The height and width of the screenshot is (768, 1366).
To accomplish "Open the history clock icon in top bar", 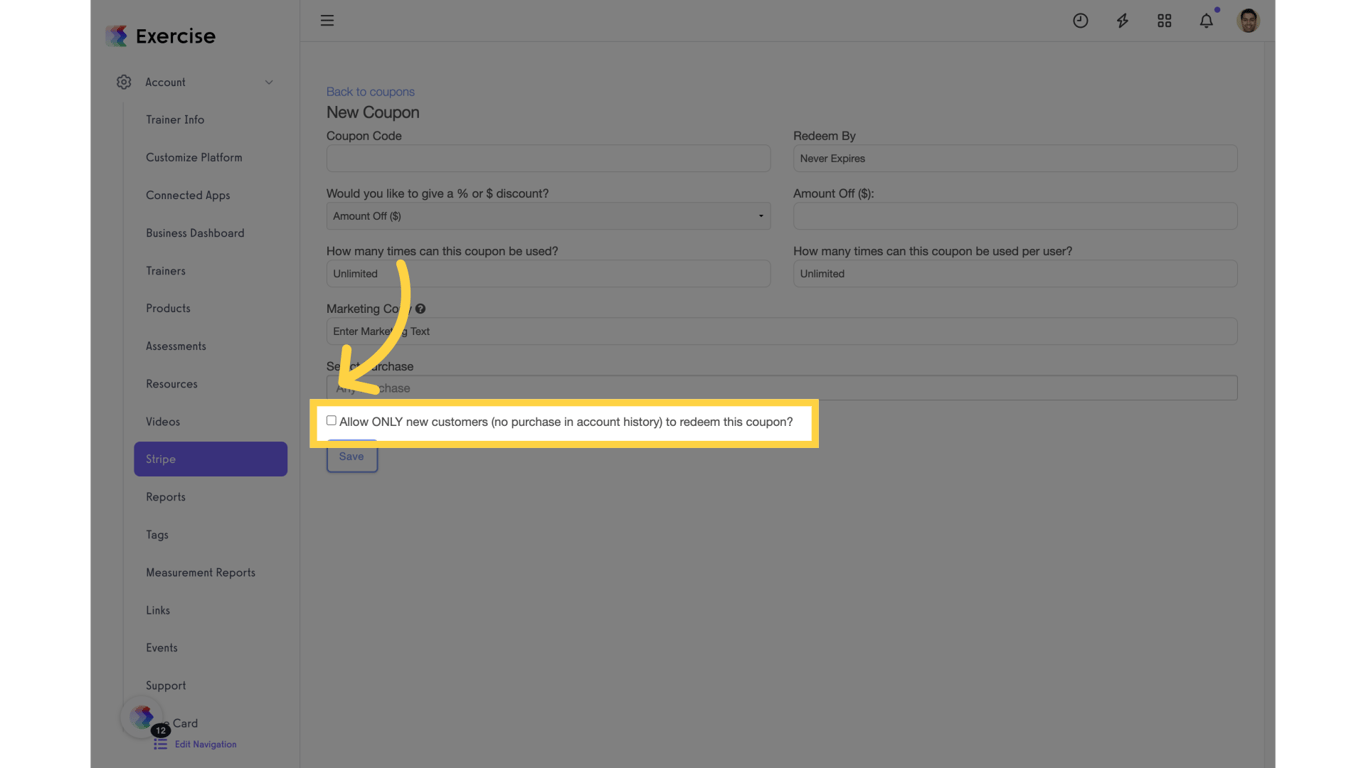I will [x=1080, y=20].
